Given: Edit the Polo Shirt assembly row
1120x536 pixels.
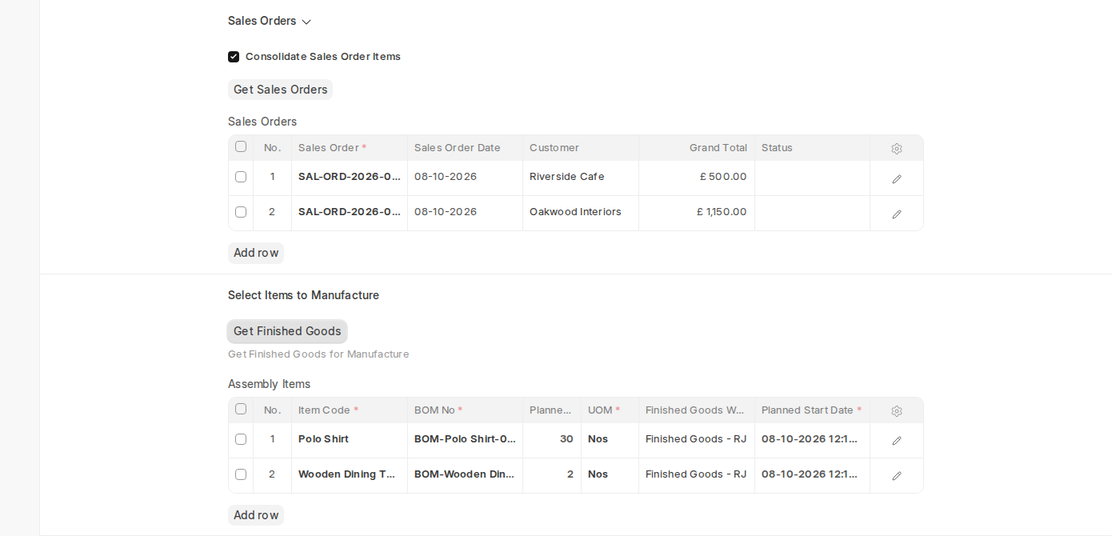Looking at the screenshot, I should click(x=896, y=441).
